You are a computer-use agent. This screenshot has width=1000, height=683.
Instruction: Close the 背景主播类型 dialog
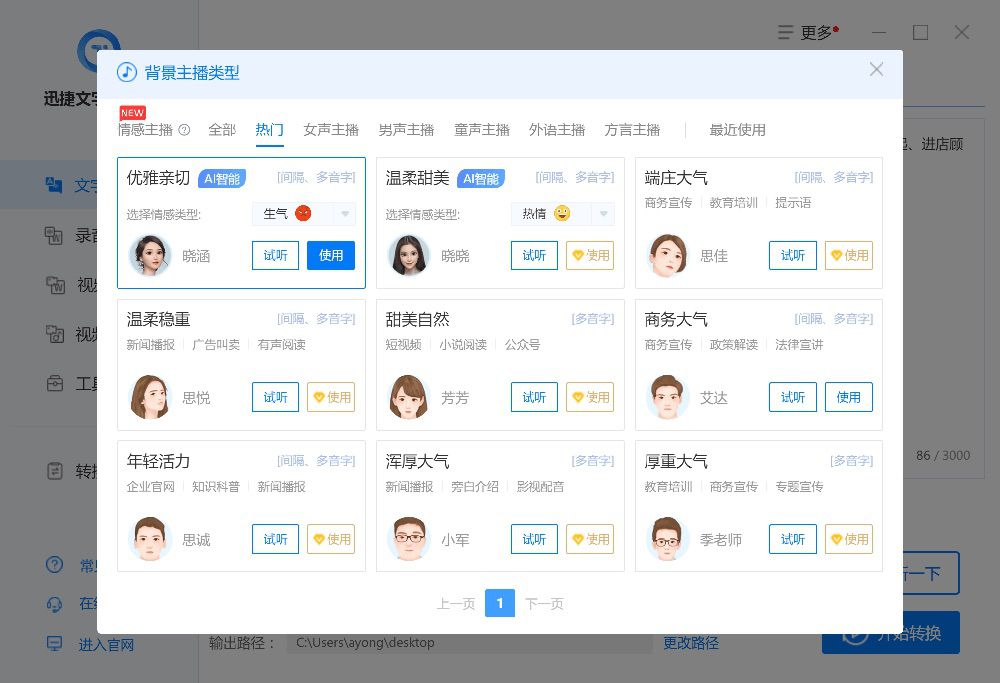tap(876, 70)
